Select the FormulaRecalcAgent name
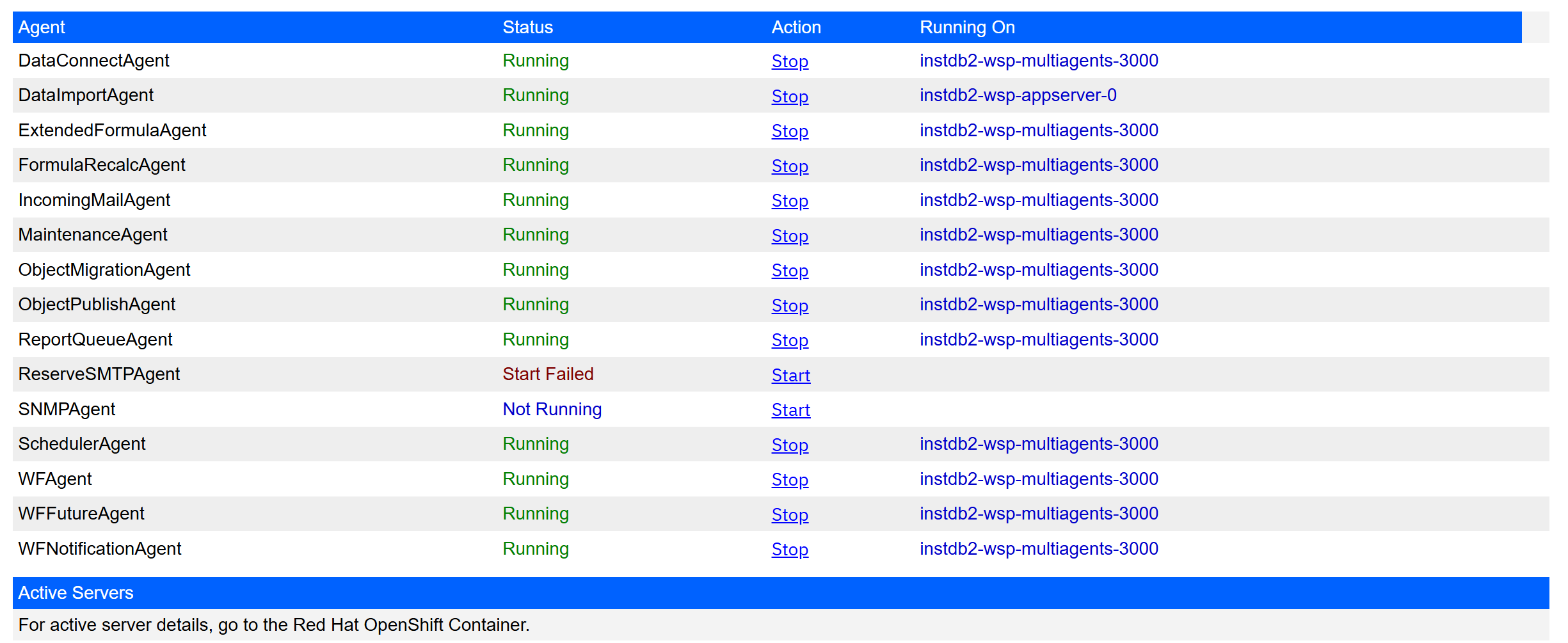 point(102,165)
